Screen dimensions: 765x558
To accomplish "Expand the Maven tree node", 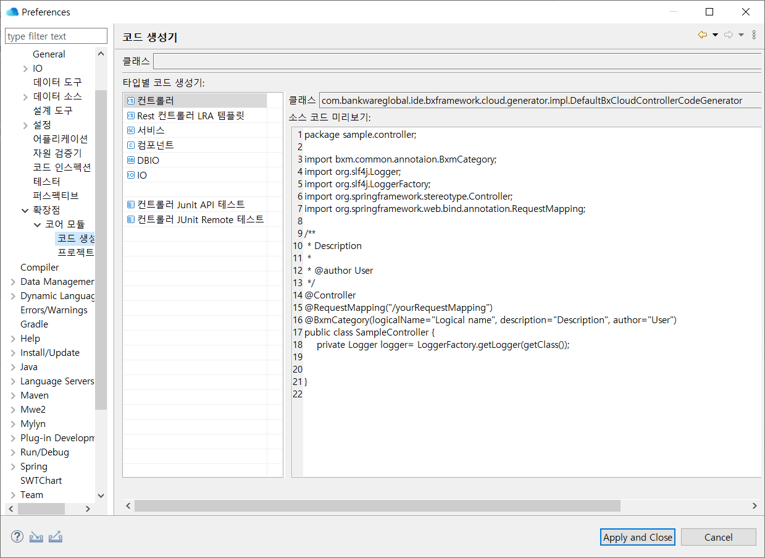I will click(x=13, y=395).
